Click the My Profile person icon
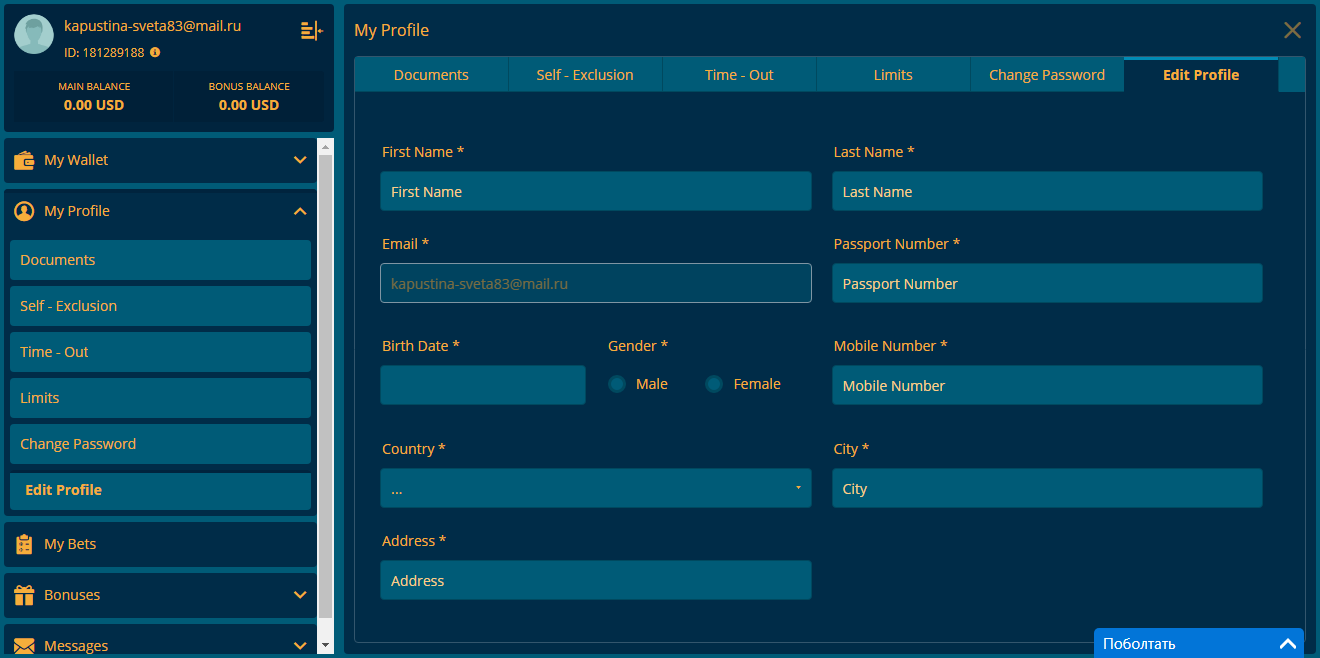This screenshot has width=1320, height=658. click(24, 211)
